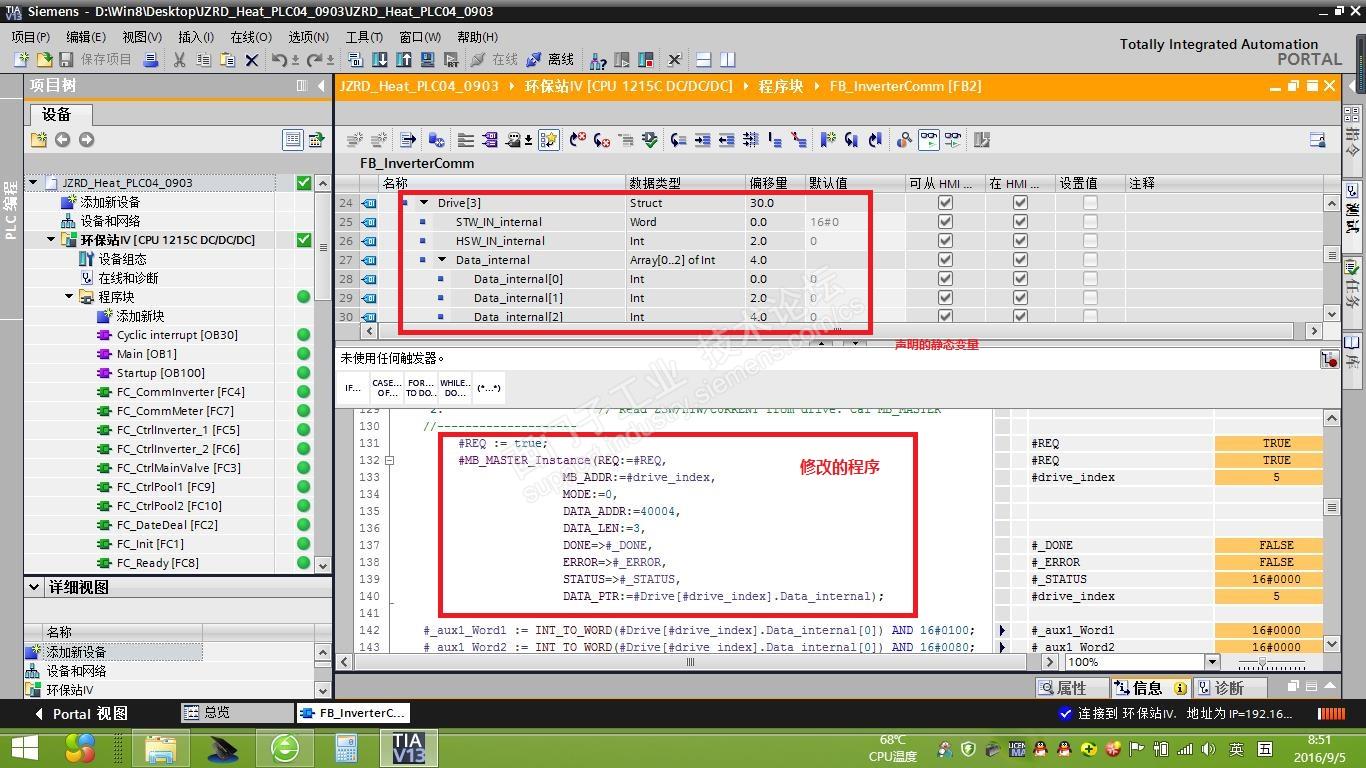Open the calculator icon in taskbar

(x=346, y=748)
